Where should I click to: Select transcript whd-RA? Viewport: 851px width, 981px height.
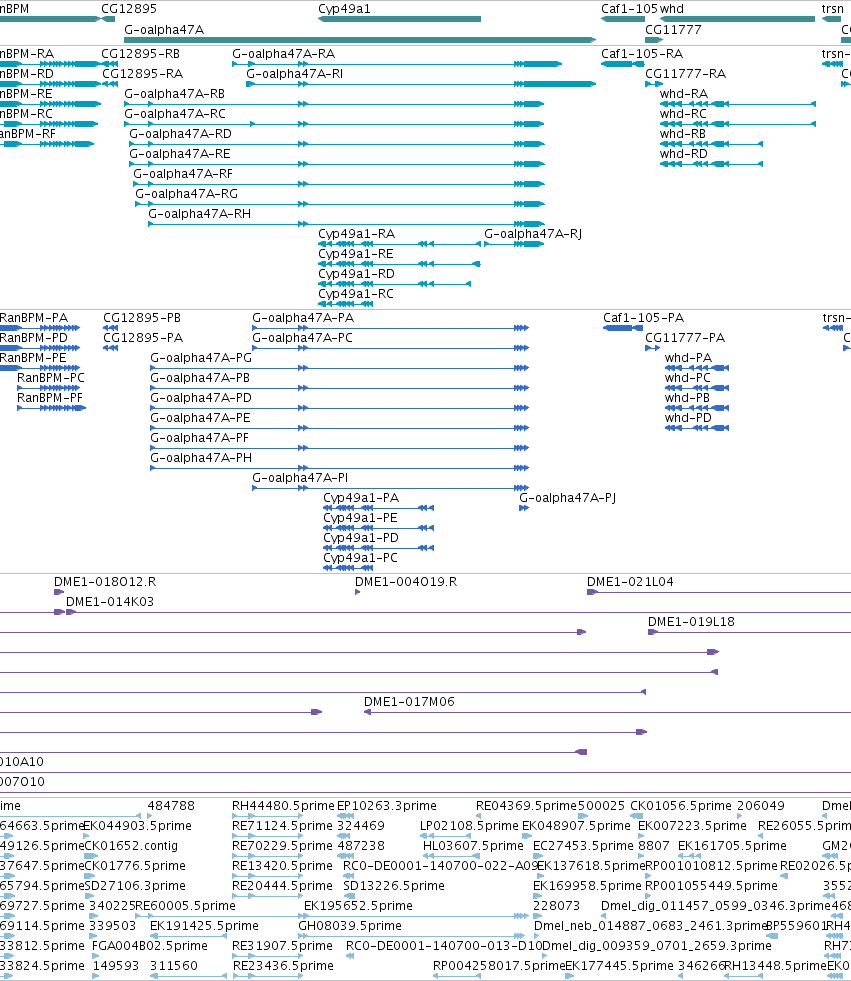pyautogui.click(x=684, y=94)
